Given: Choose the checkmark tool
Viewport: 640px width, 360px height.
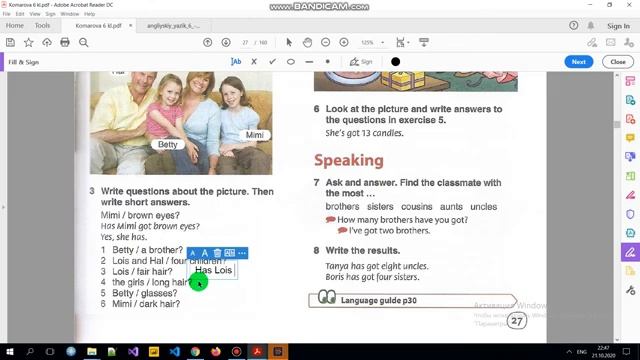Looking at the screenshot, I should pos(272,62).
